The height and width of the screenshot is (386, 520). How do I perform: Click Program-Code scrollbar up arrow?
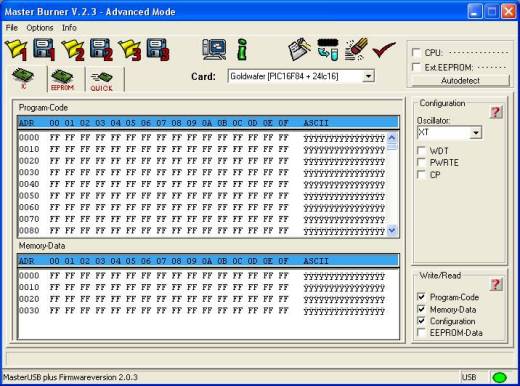pyautogui.click(x=392, y=137)
